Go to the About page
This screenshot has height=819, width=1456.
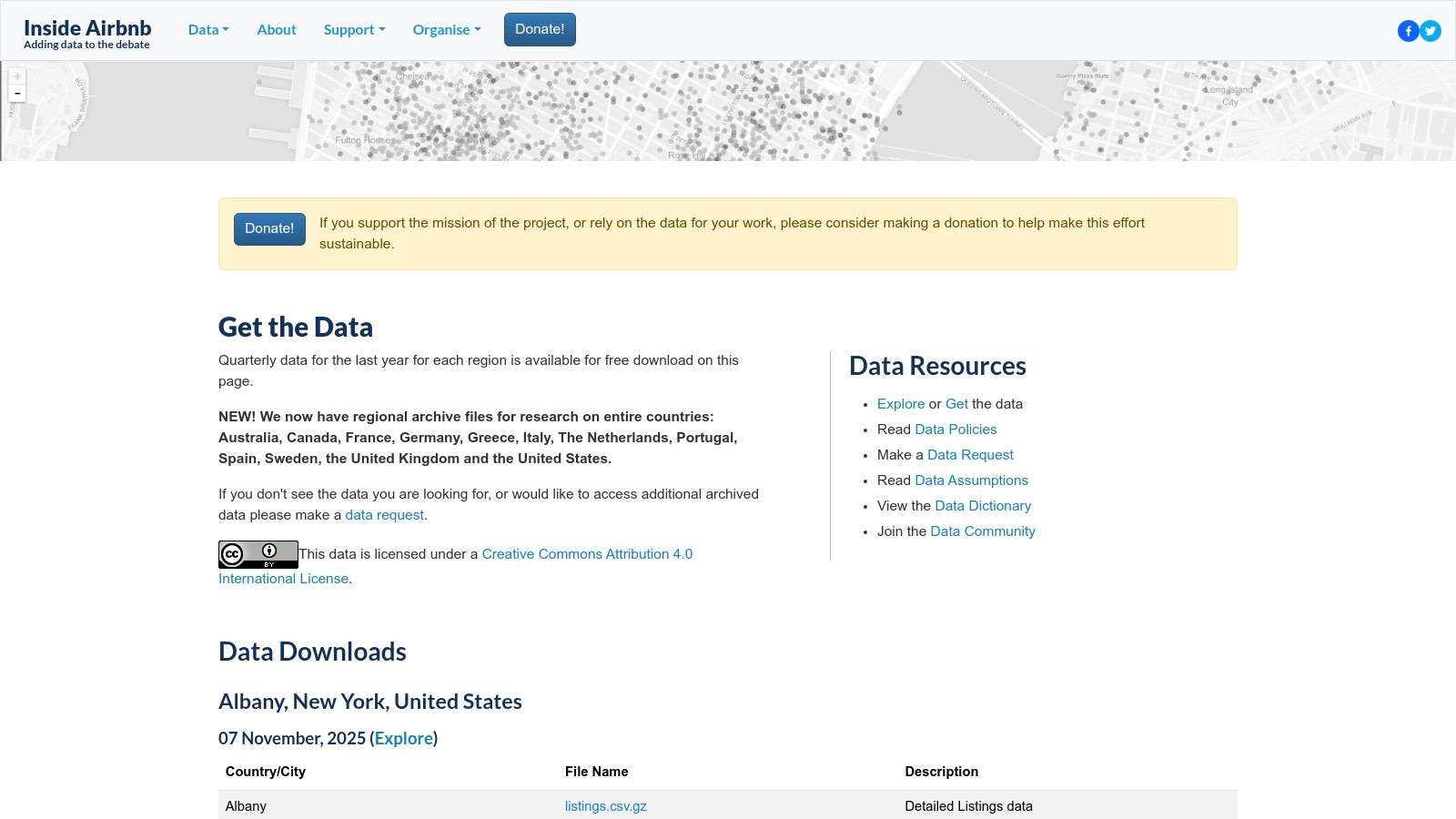pos(276,29)
